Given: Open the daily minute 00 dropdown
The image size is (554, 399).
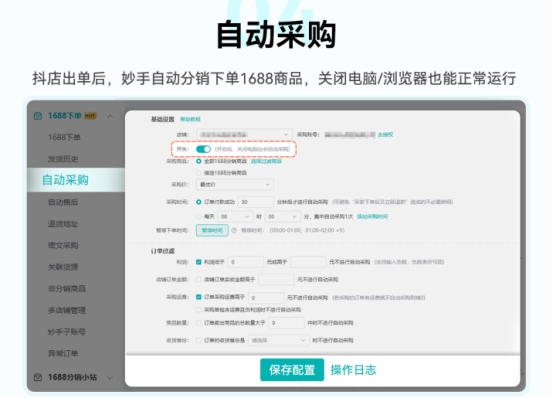Looking at the screenshot, I should point(283,216).
